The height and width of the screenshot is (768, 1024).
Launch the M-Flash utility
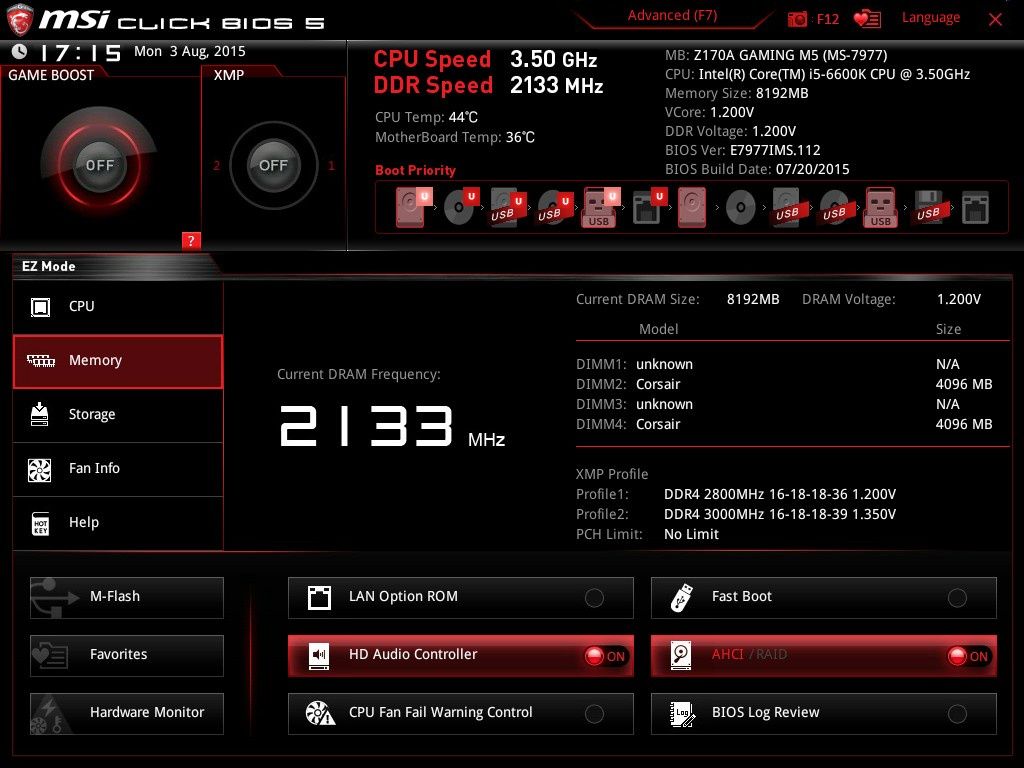click(127, 598)
